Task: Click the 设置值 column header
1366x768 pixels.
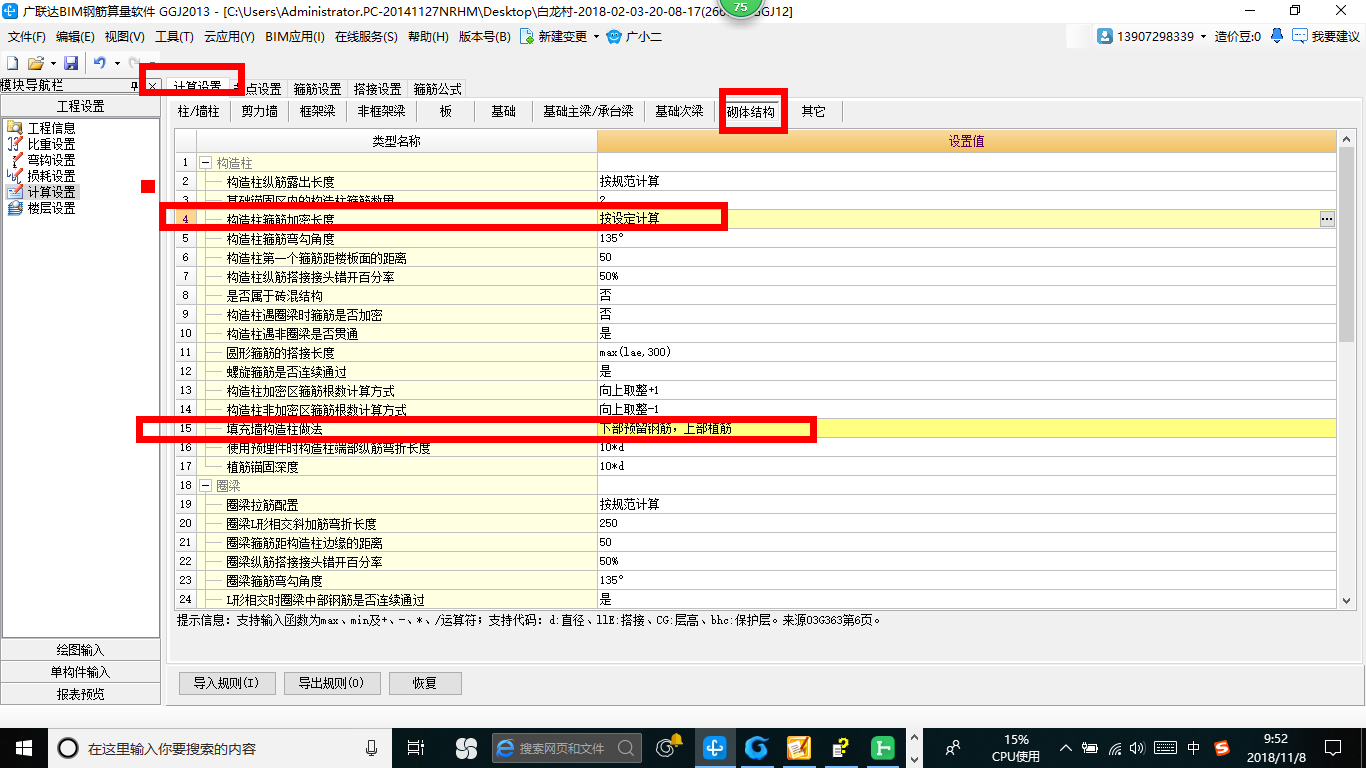Action: click(x=966, y=141)
